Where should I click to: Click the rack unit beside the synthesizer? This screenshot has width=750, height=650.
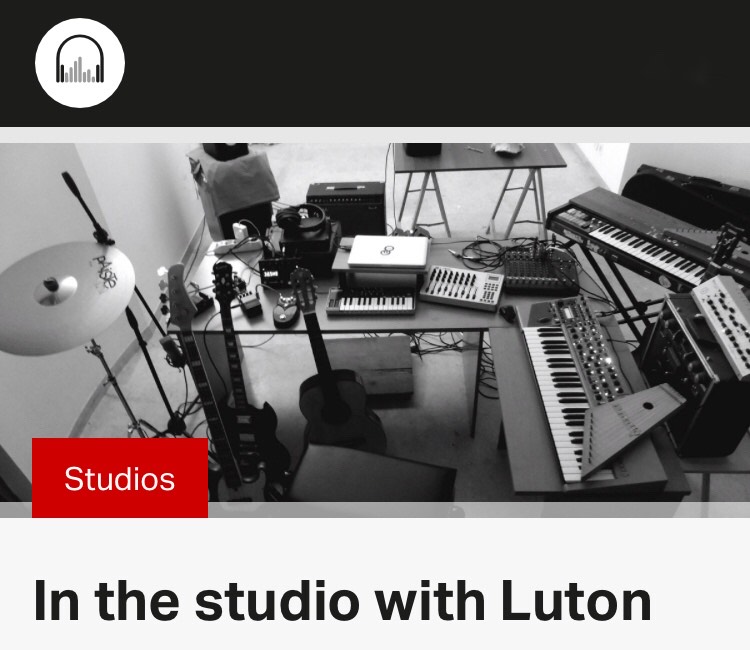coord(696,368)
